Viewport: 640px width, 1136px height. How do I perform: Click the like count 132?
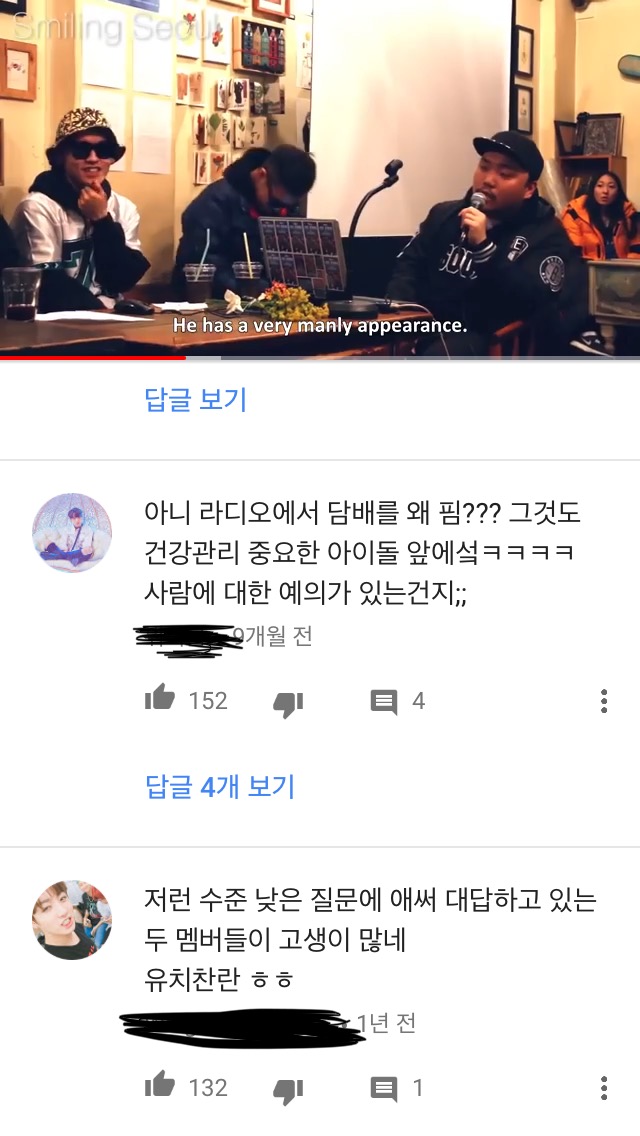point(208,1087)
